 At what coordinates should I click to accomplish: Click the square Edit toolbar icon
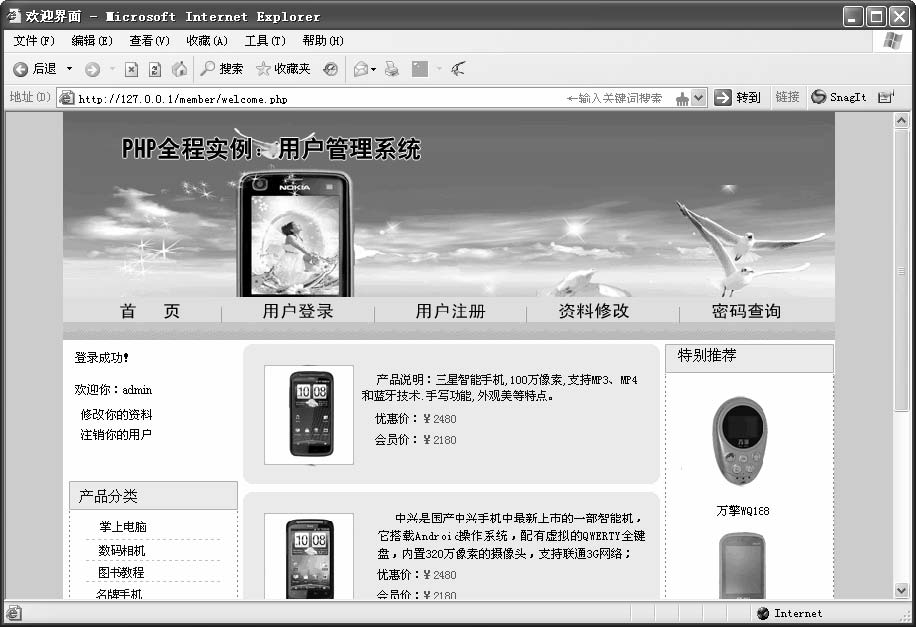(x=419, y=69)
